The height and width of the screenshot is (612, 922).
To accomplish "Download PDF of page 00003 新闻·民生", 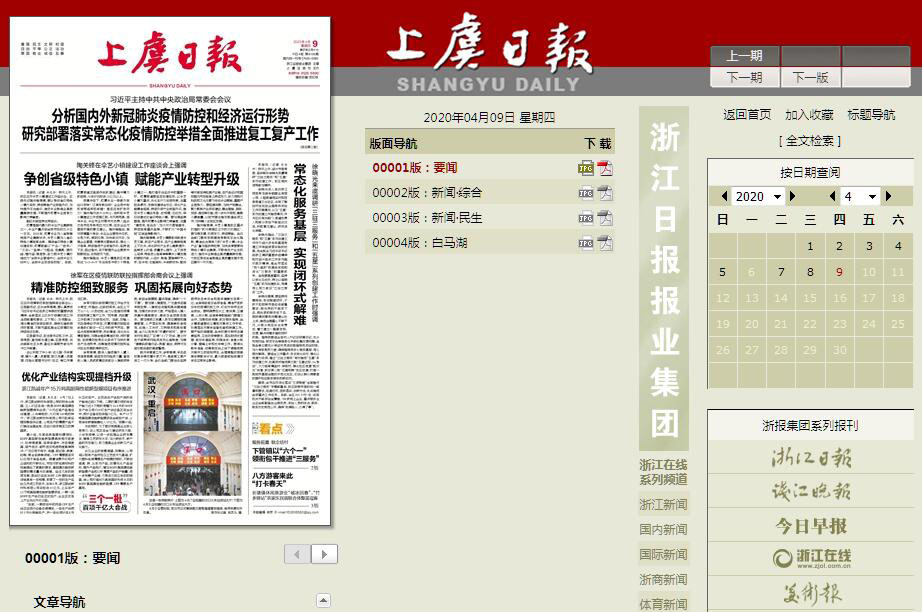I will point(605,218).
